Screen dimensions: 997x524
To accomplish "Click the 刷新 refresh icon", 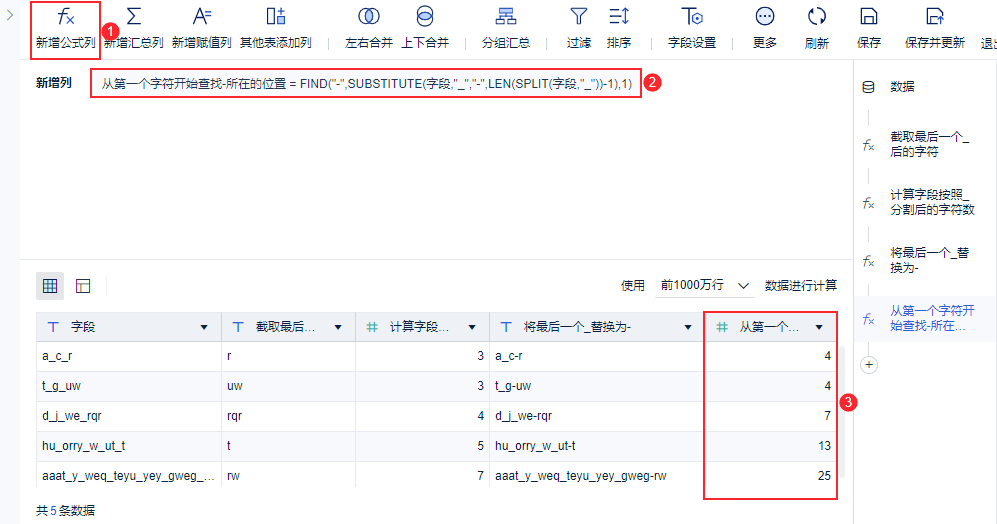I will point(816,17).
